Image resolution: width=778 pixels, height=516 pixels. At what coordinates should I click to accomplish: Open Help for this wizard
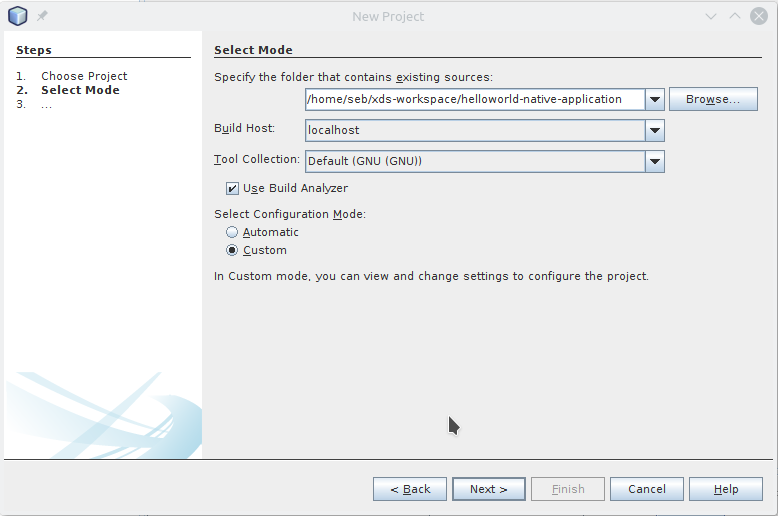pos(726,489)
